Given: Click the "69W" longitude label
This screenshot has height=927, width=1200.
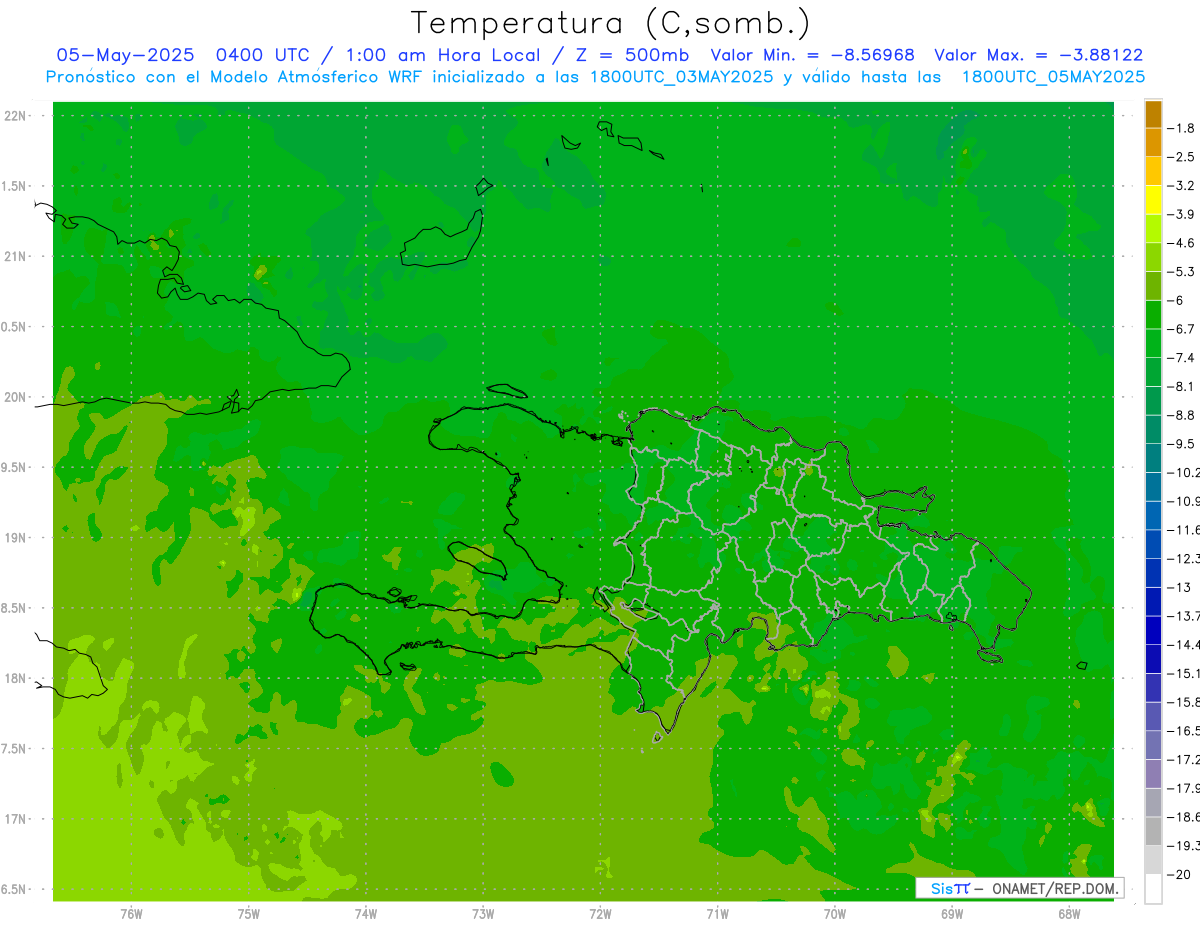Looking at the screenshot, I should click(952, 914).
